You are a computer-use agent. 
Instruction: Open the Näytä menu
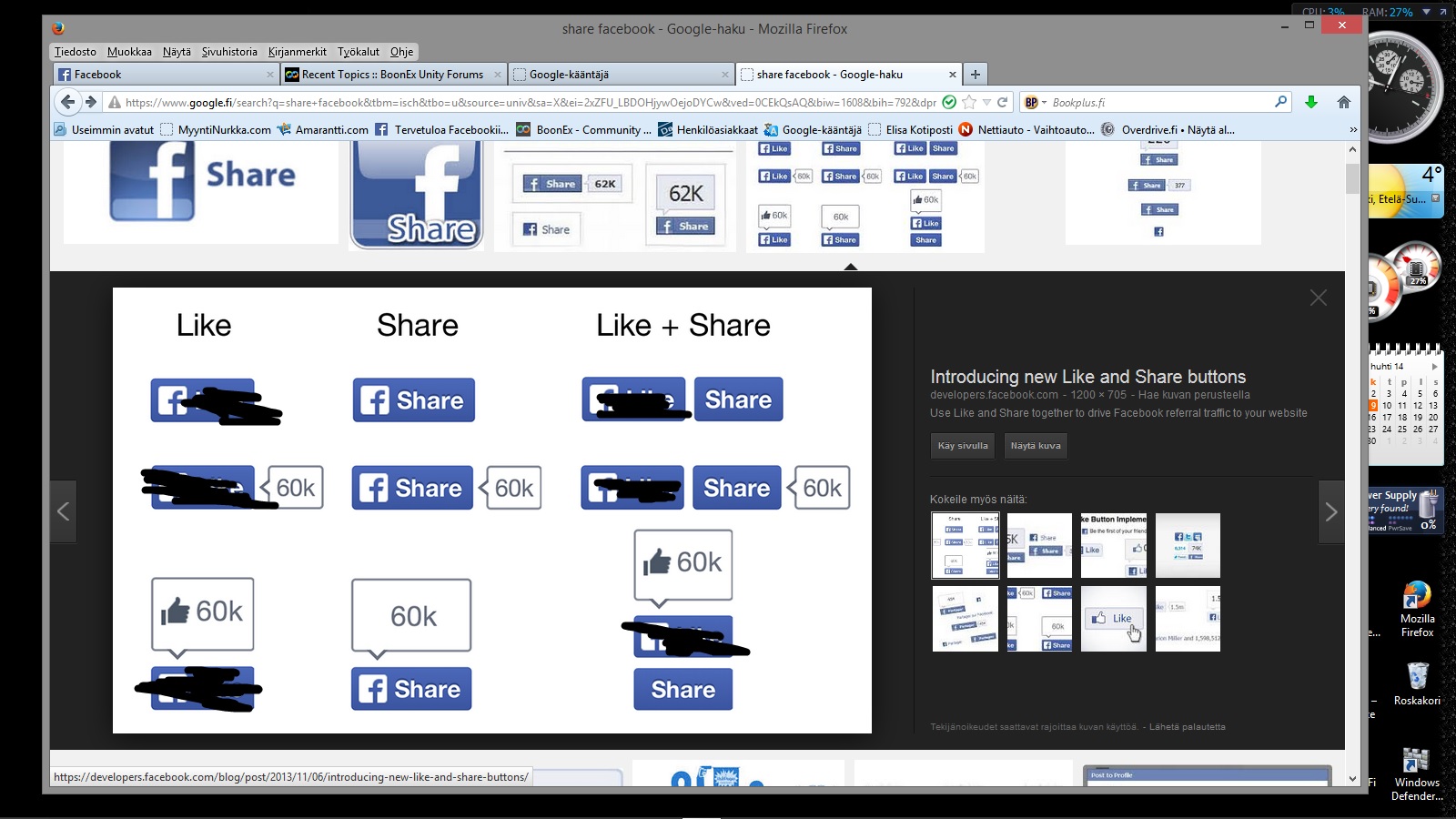177,52
